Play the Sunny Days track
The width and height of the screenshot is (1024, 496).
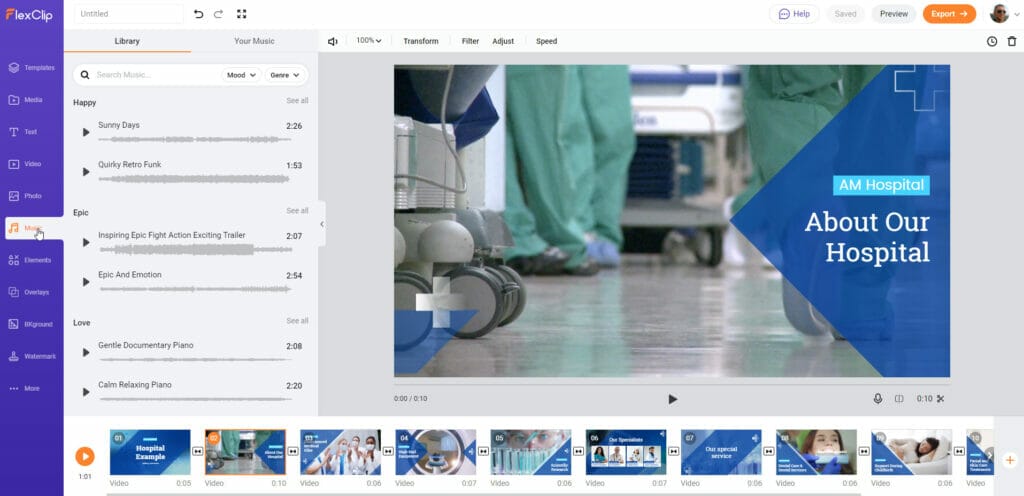(86, 132)
